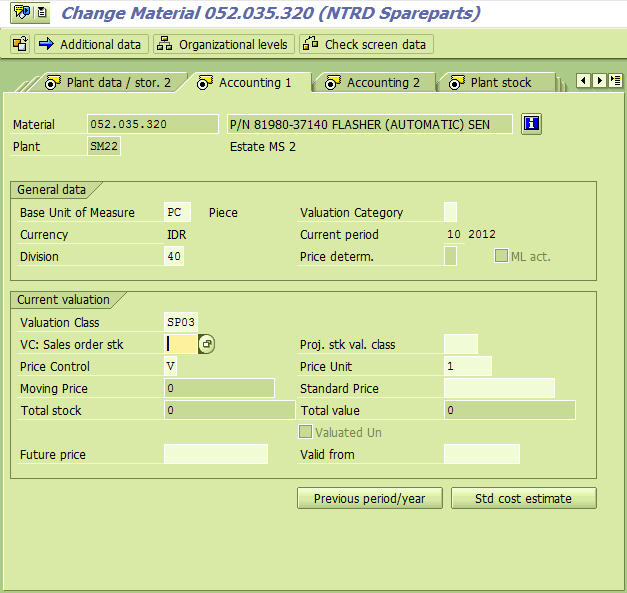
Task: Click the 'IDR' currency value
Action: (176, 234)
